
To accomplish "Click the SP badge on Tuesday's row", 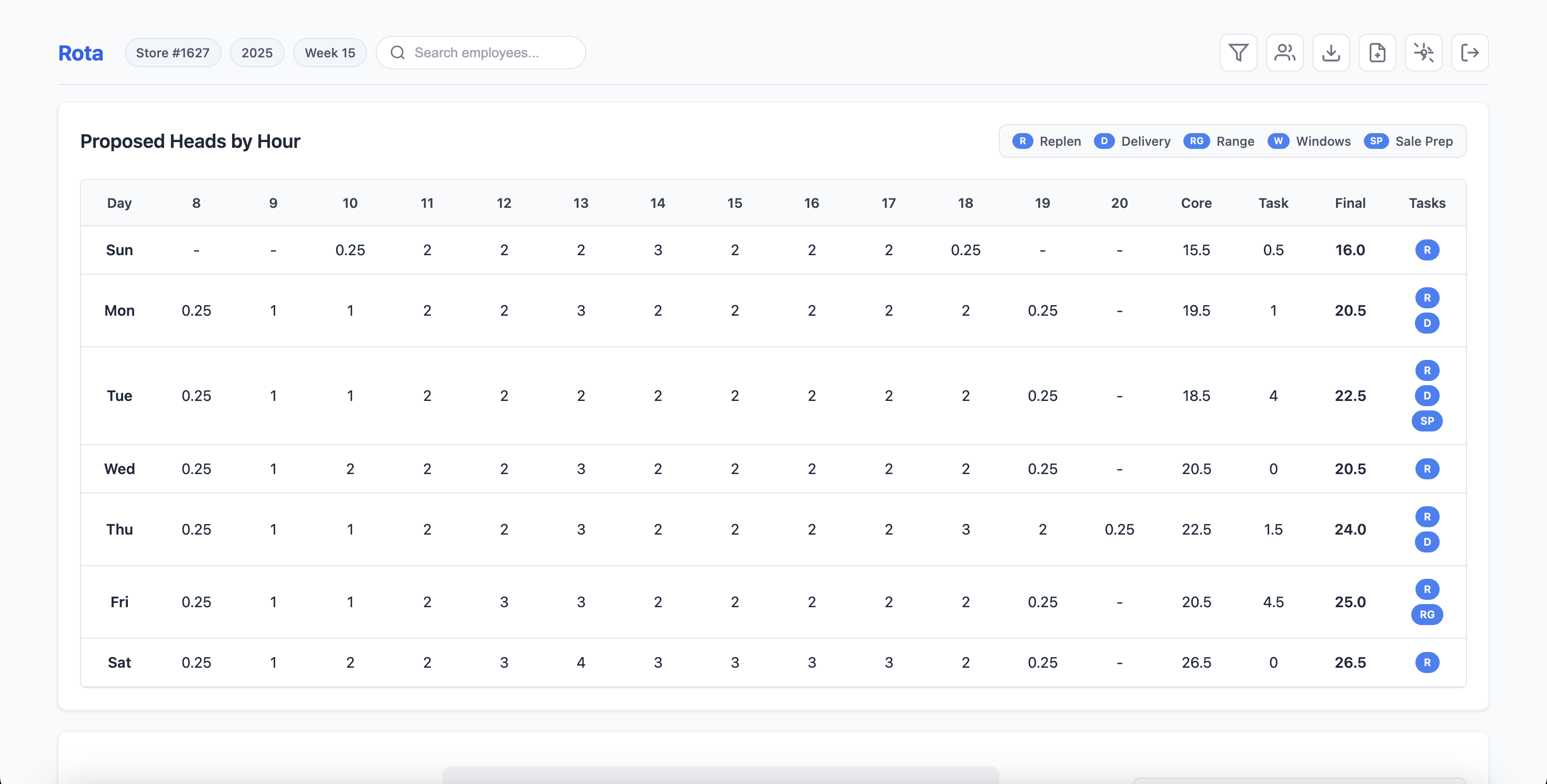I will 1428,421.
